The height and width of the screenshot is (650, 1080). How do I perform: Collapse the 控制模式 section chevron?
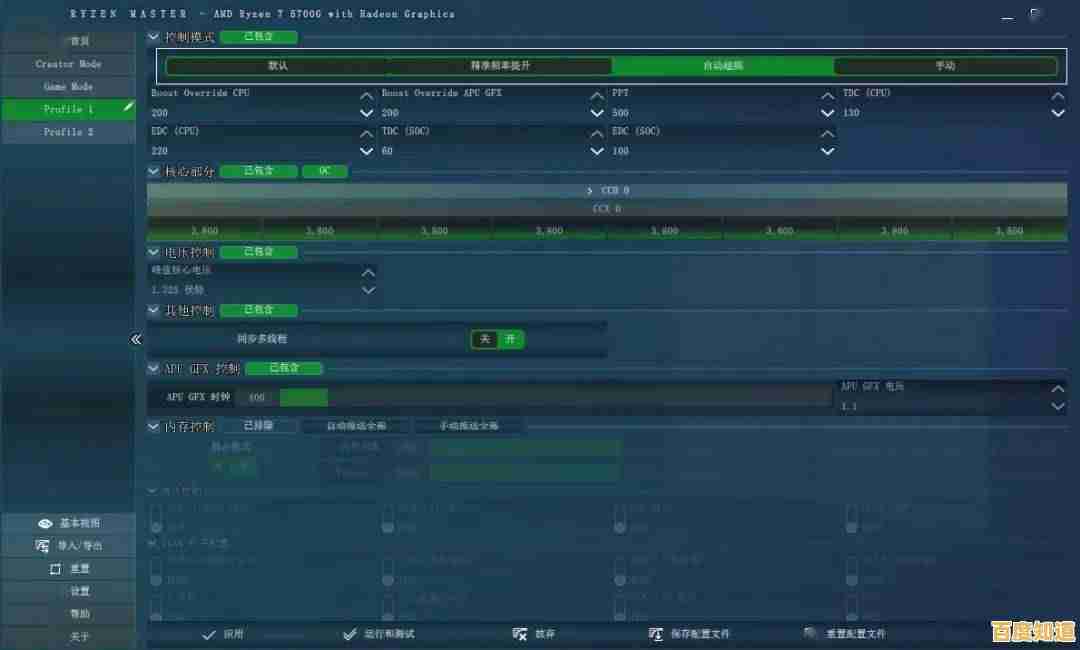click(154, 37)
